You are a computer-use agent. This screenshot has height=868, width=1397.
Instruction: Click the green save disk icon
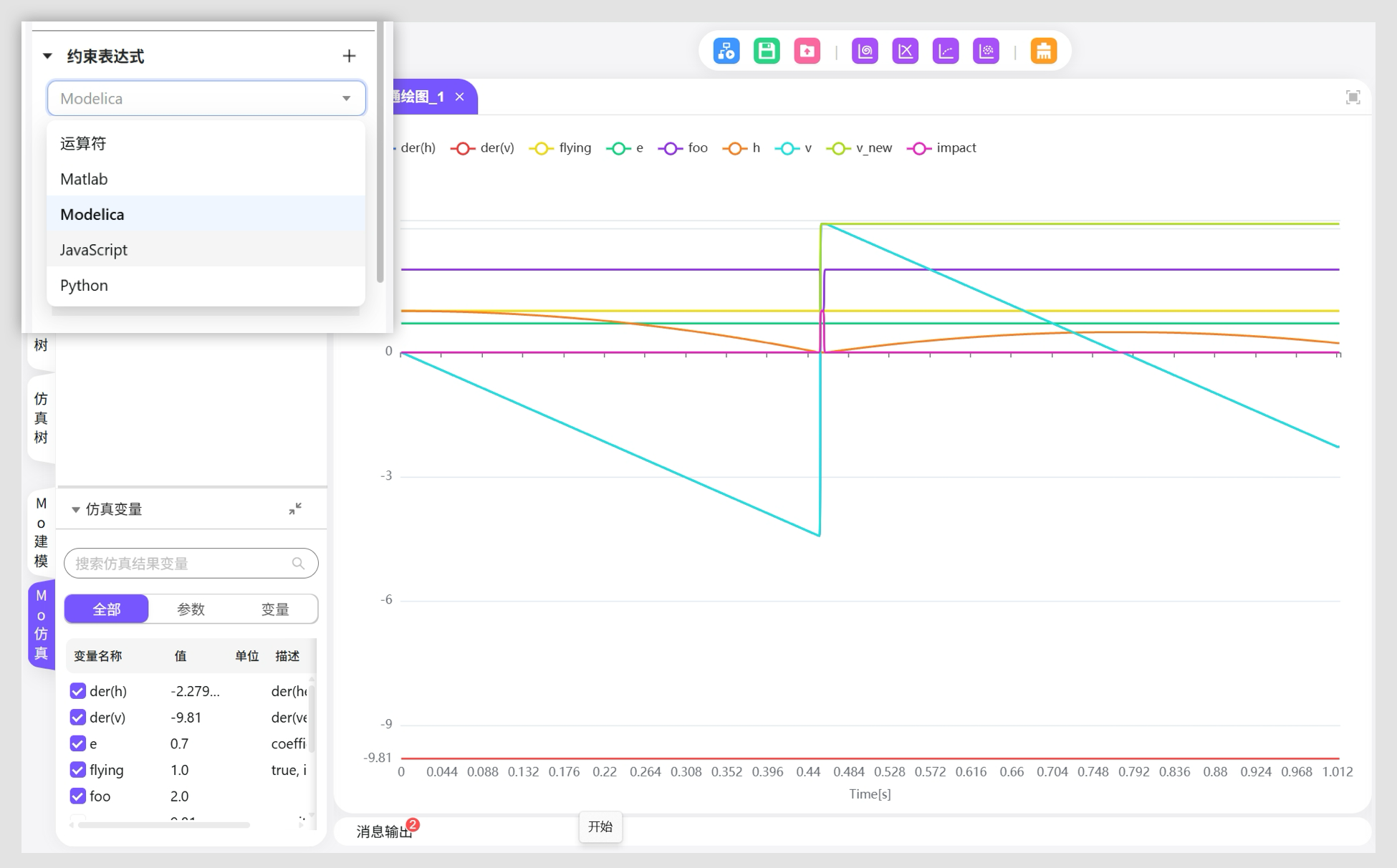[767, 51]
